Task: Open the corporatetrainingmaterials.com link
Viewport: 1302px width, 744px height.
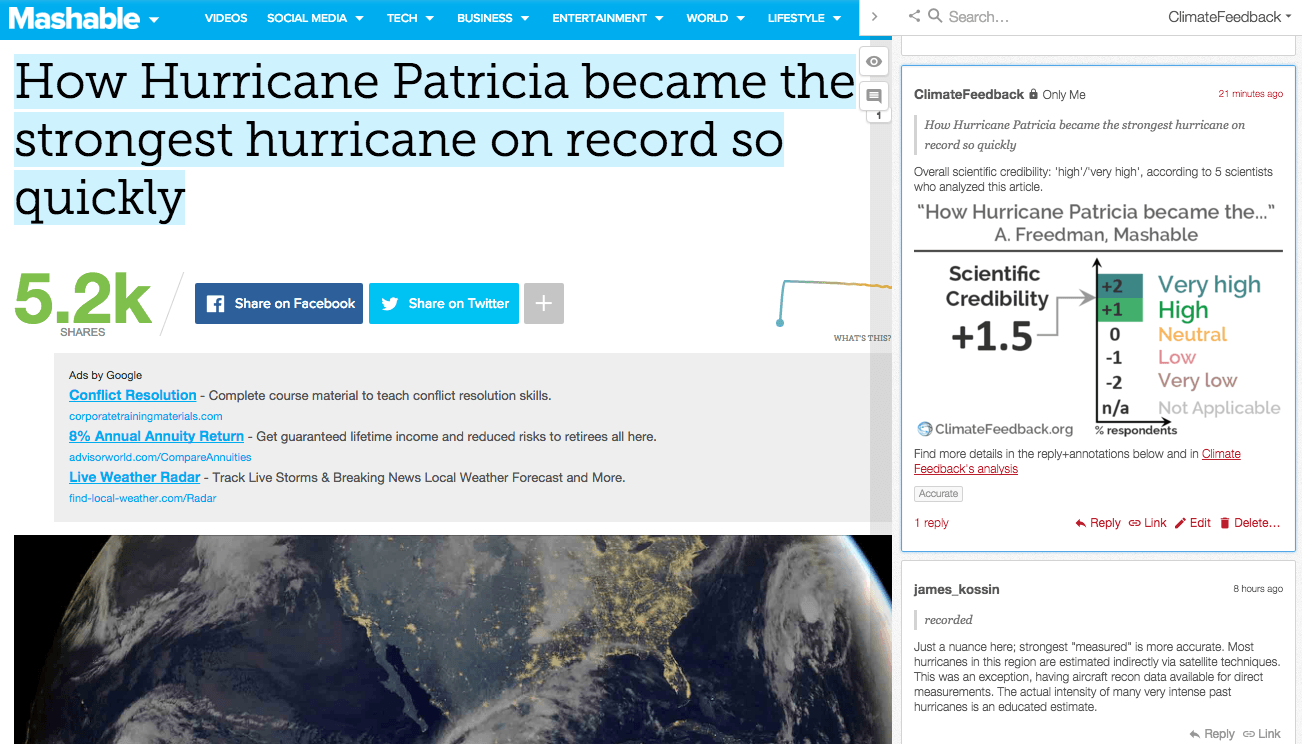Action: tap(146, 416)
